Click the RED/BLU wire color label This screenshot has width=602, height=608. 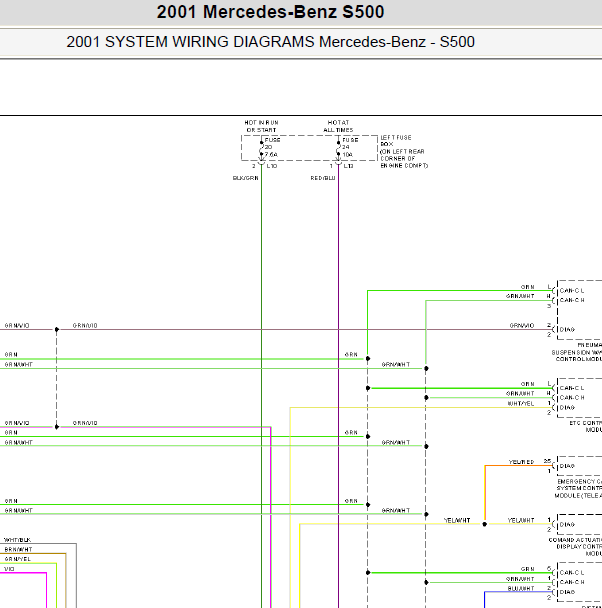pos(323,178)
